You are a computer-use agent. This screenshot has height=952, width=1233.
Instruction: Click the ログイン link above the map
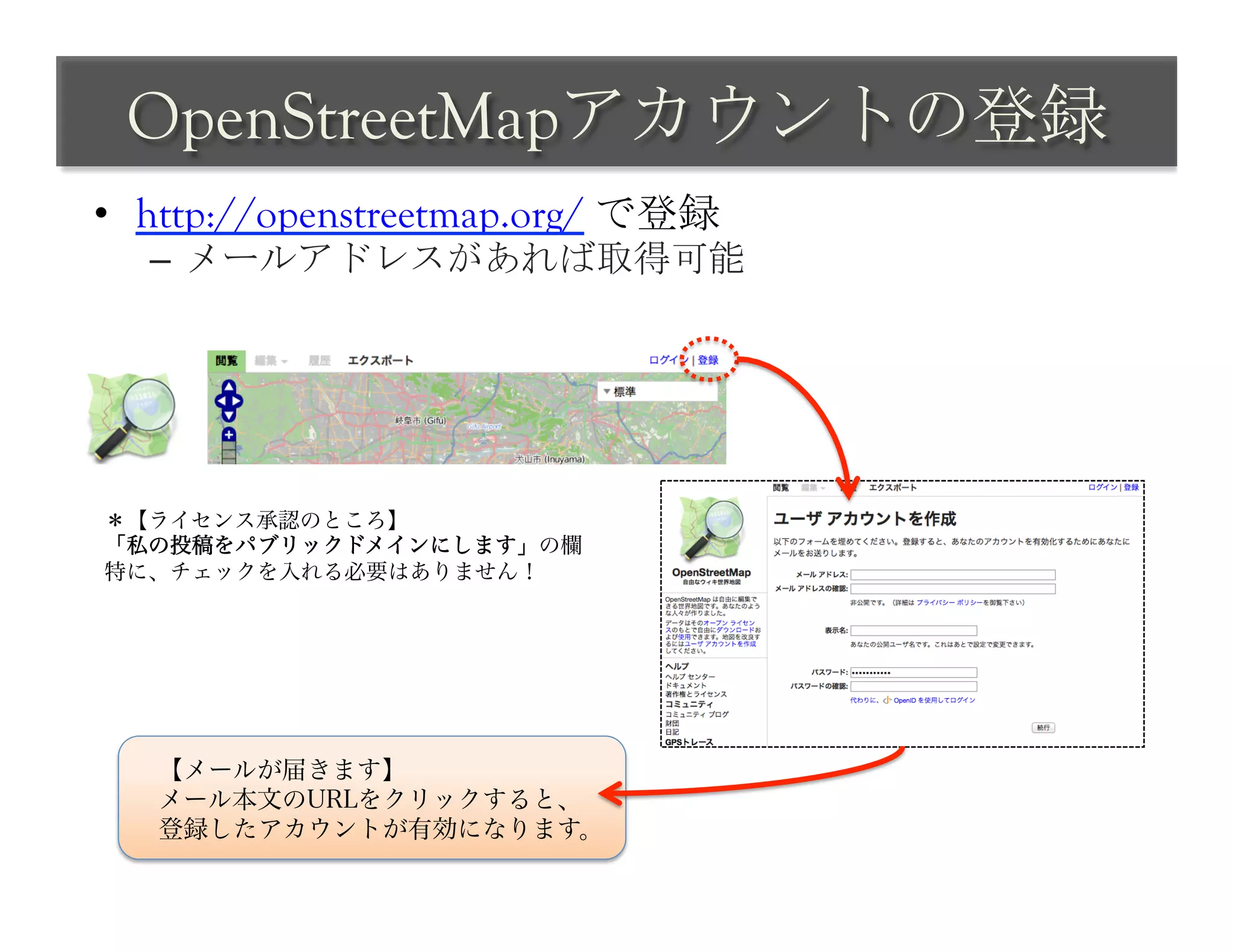click(x=668, y=360)
